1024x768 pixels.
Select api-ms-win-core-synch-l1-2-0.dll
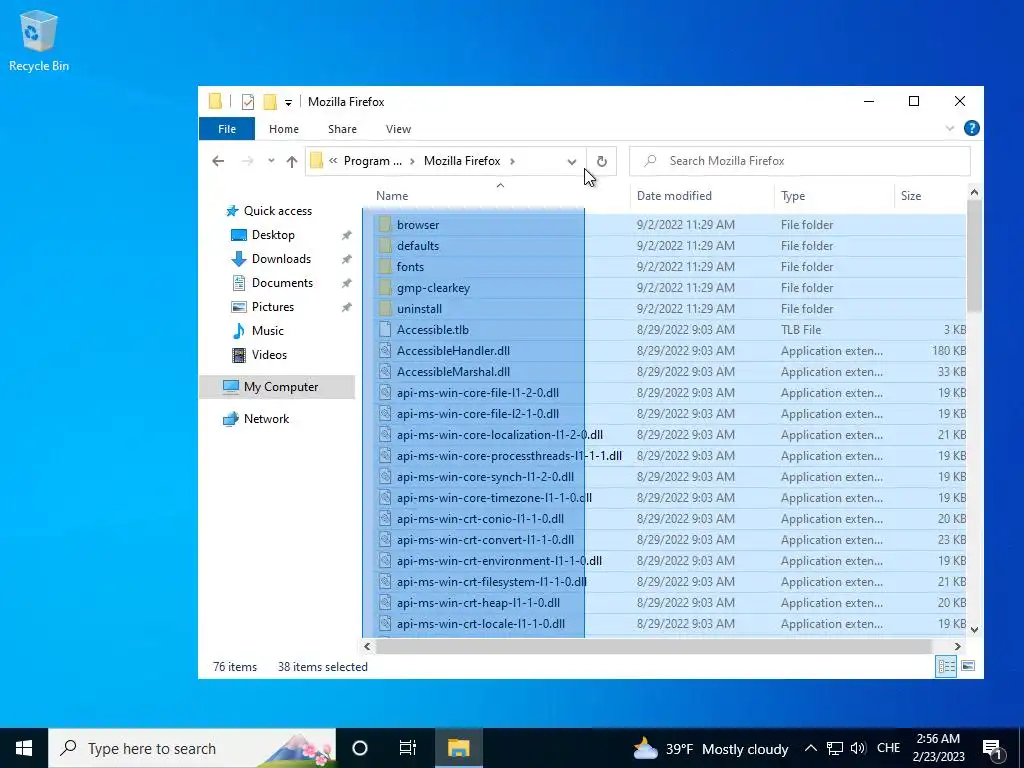pyautogui.click(x=485, y=477)
